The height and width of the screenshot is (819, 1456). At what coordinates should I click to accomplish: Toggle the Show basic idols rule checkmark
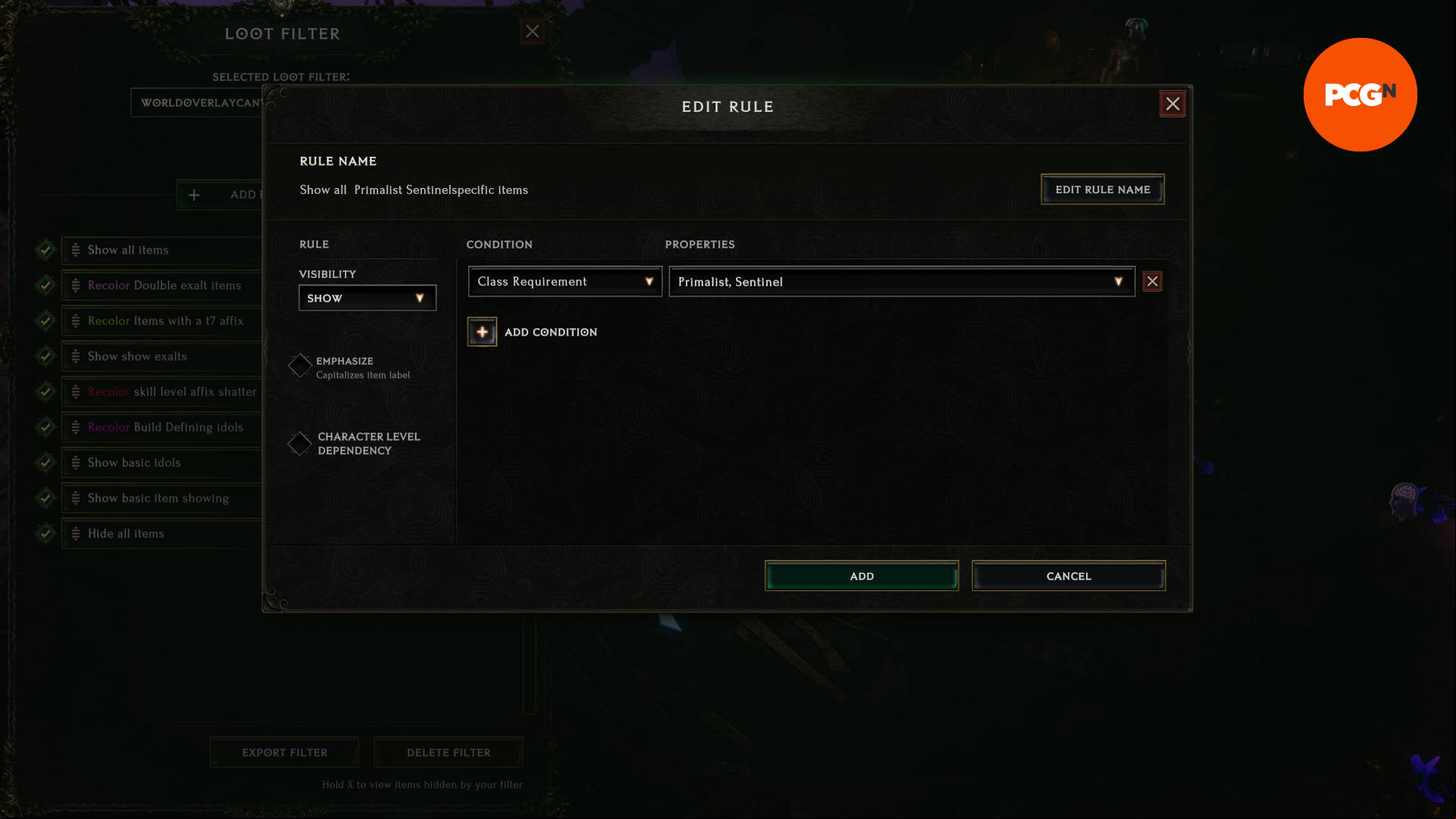(x=45, y=462)
